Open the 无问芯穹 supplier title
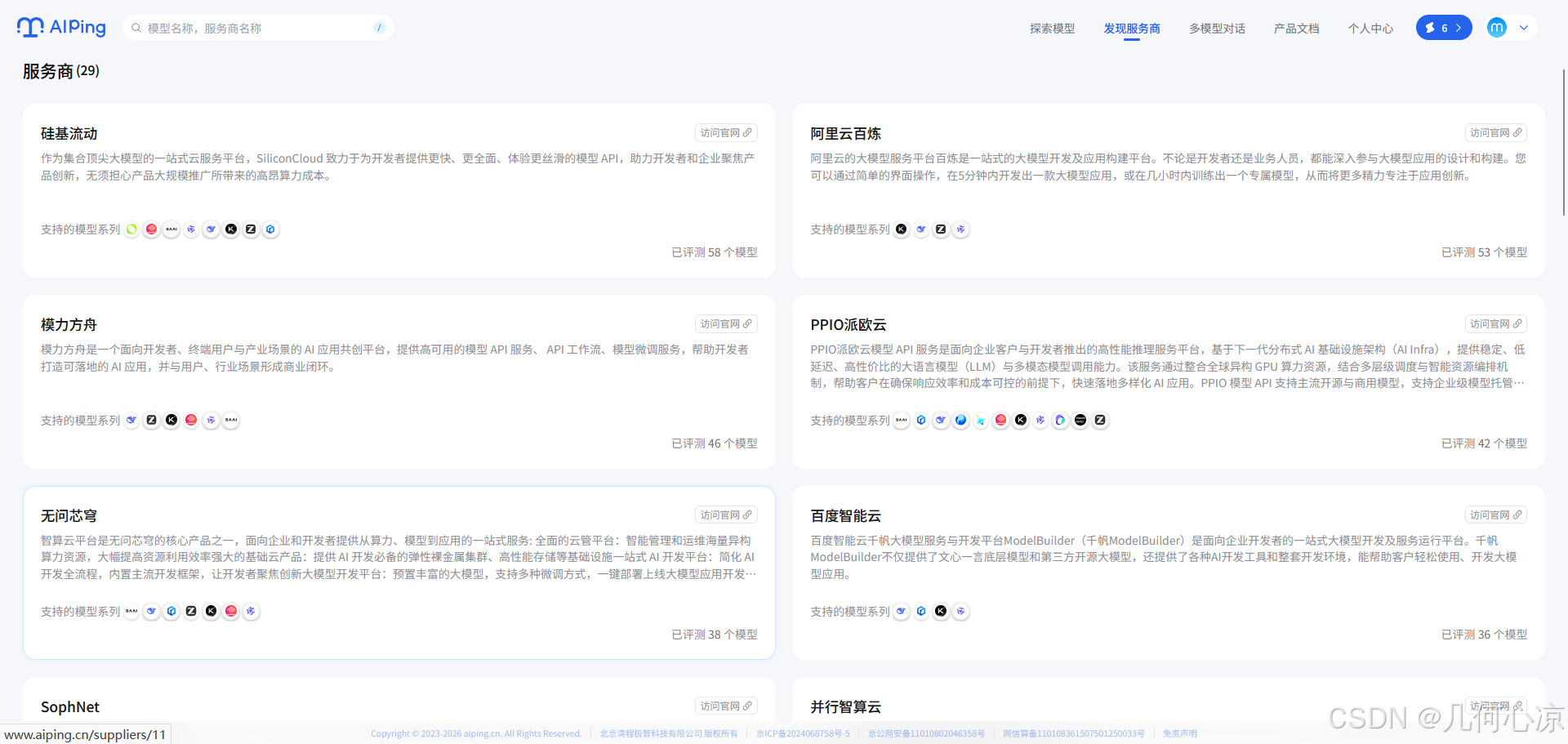1568x744 pixels. [69, 516]
